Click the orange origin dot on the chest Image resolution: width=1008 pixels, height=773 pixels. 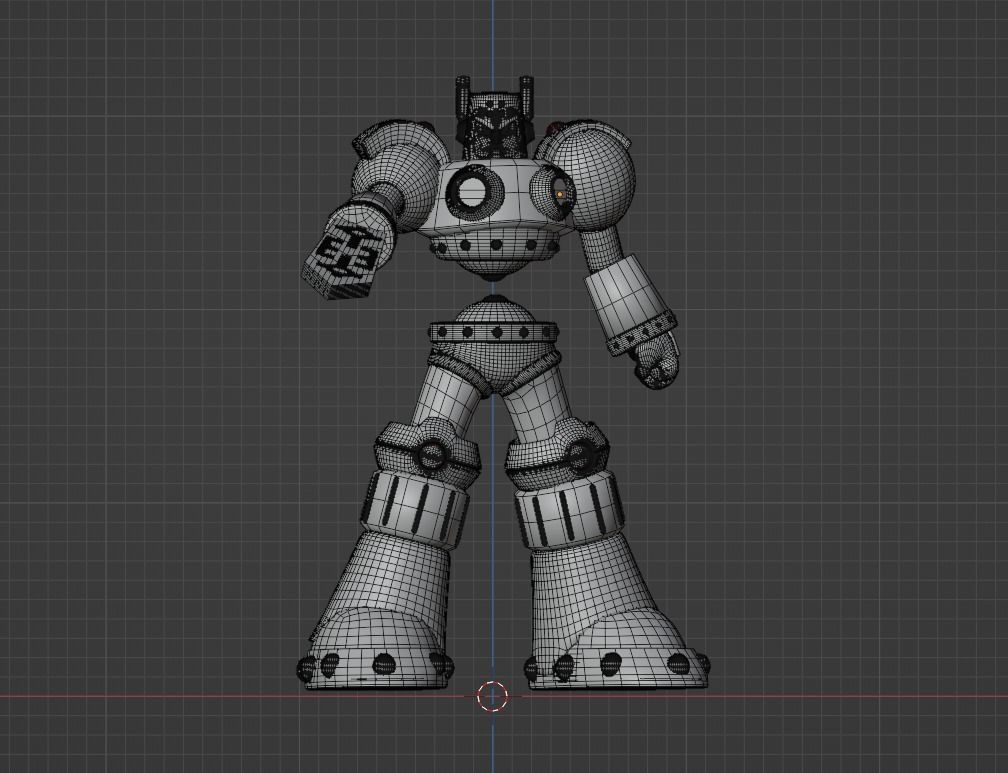point(561,194)
